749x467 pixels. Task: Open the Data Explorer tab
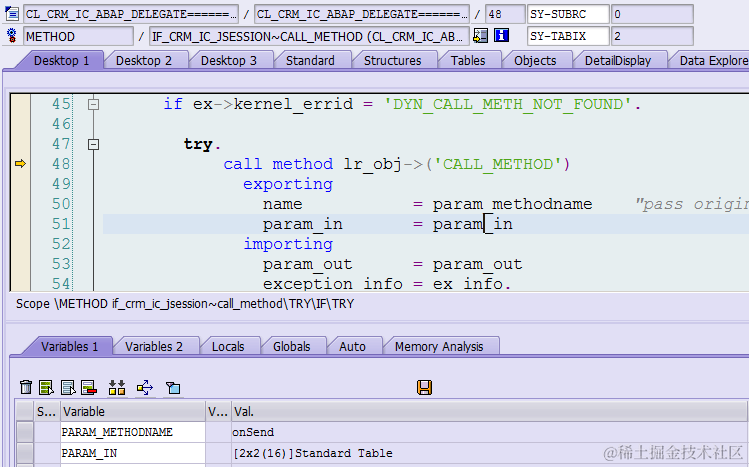coord(712,61)
